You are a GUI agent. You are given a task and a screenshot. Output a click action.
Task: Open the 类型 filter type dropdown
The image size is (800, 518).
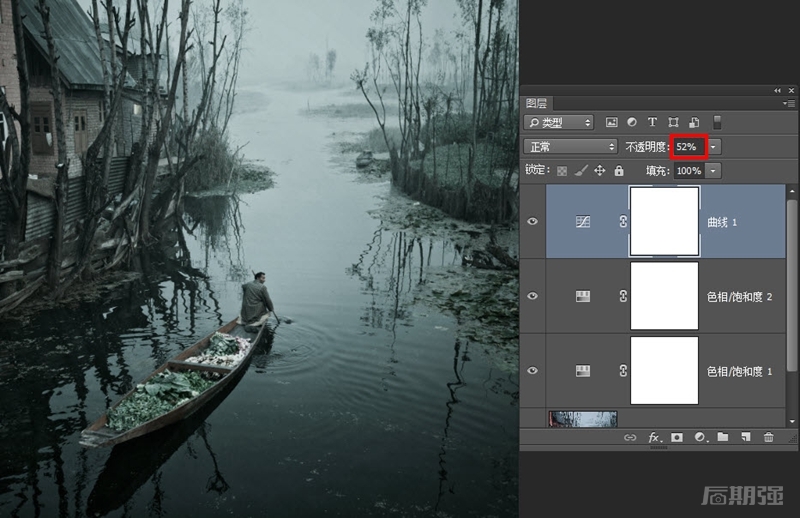click(x=559, y=122)
